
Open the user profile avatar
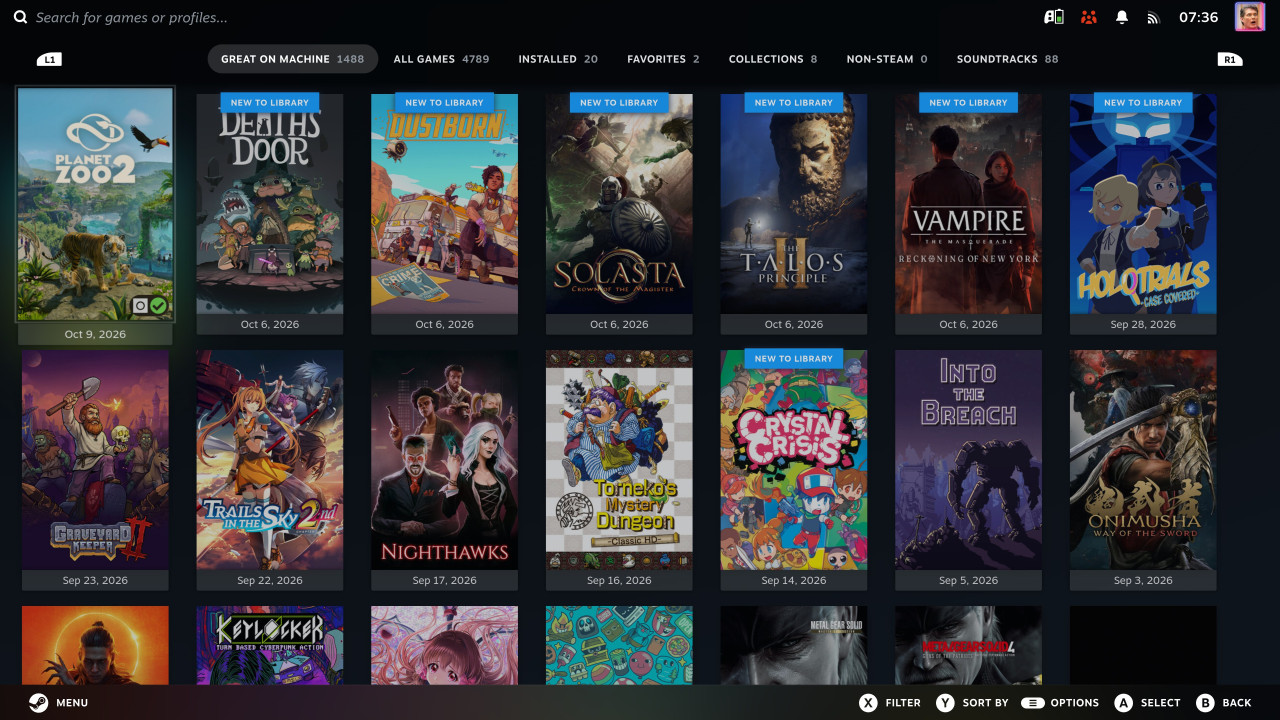[x=1249, y=17]
